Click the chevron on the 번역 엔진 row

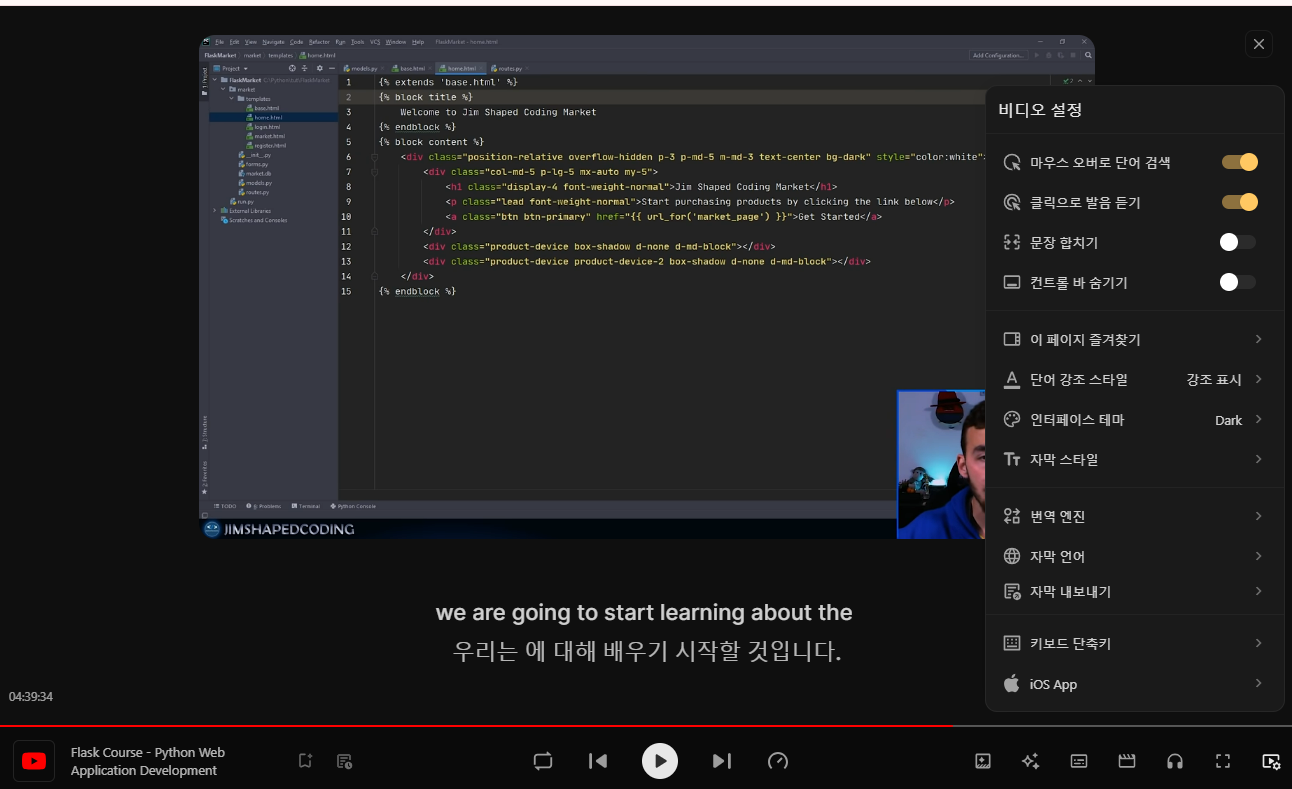[1258, 516]
